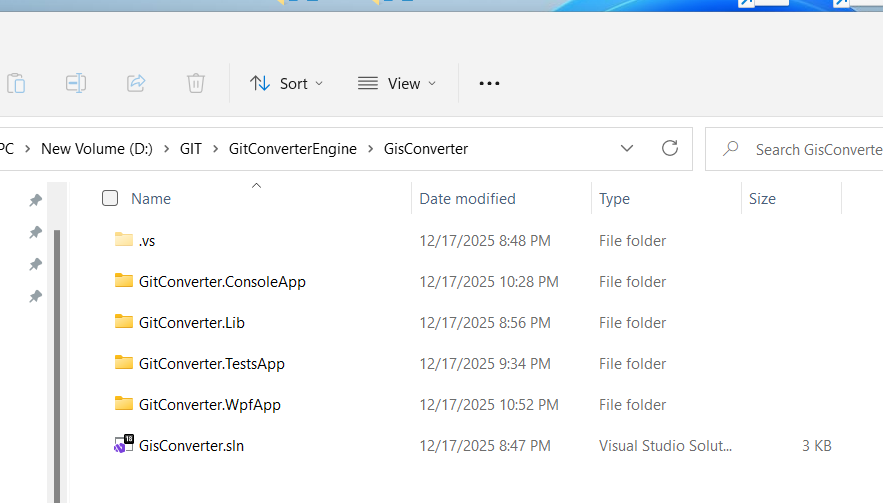This screenshot has height=503, width=883.
Task: Click the navigation pane scrollbar
Action: 57,366
